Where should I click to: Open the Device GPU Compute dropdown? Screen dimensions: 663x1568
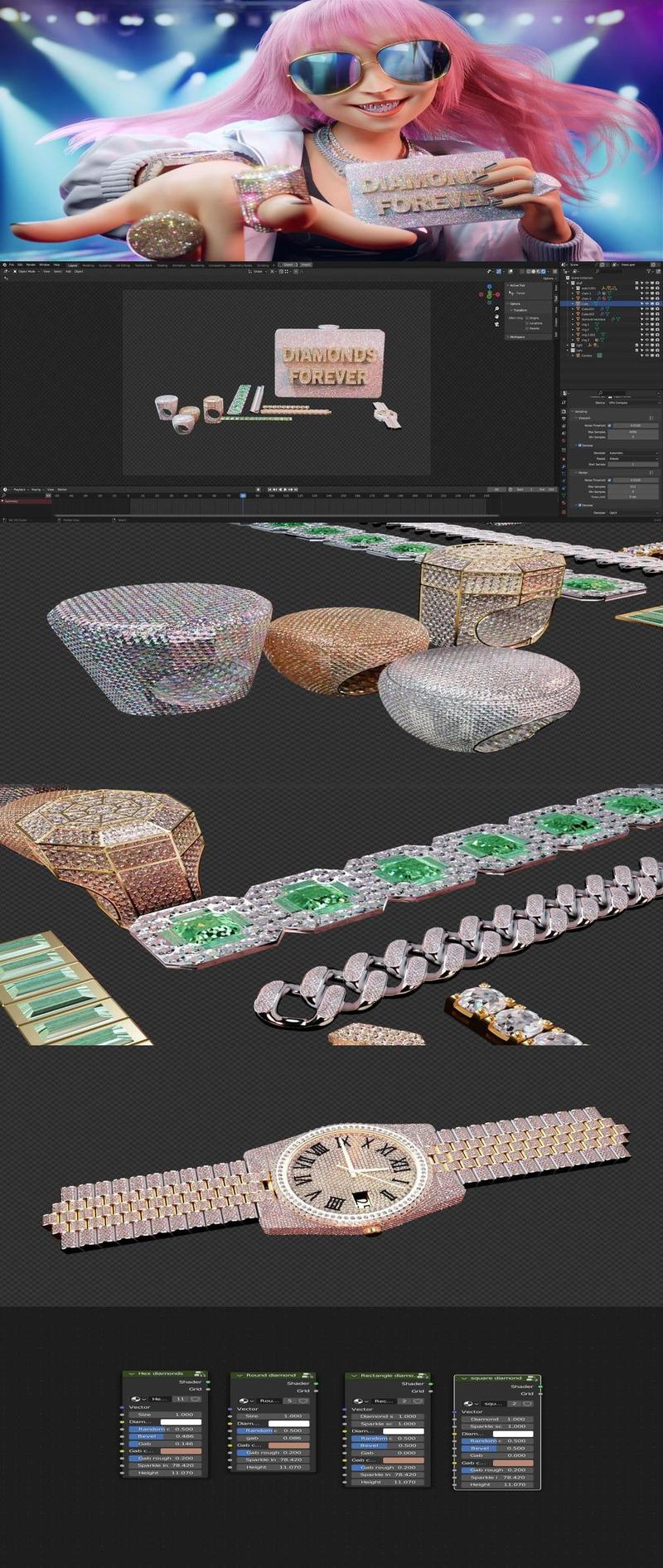pyautogui.click(x=634, y=403)
